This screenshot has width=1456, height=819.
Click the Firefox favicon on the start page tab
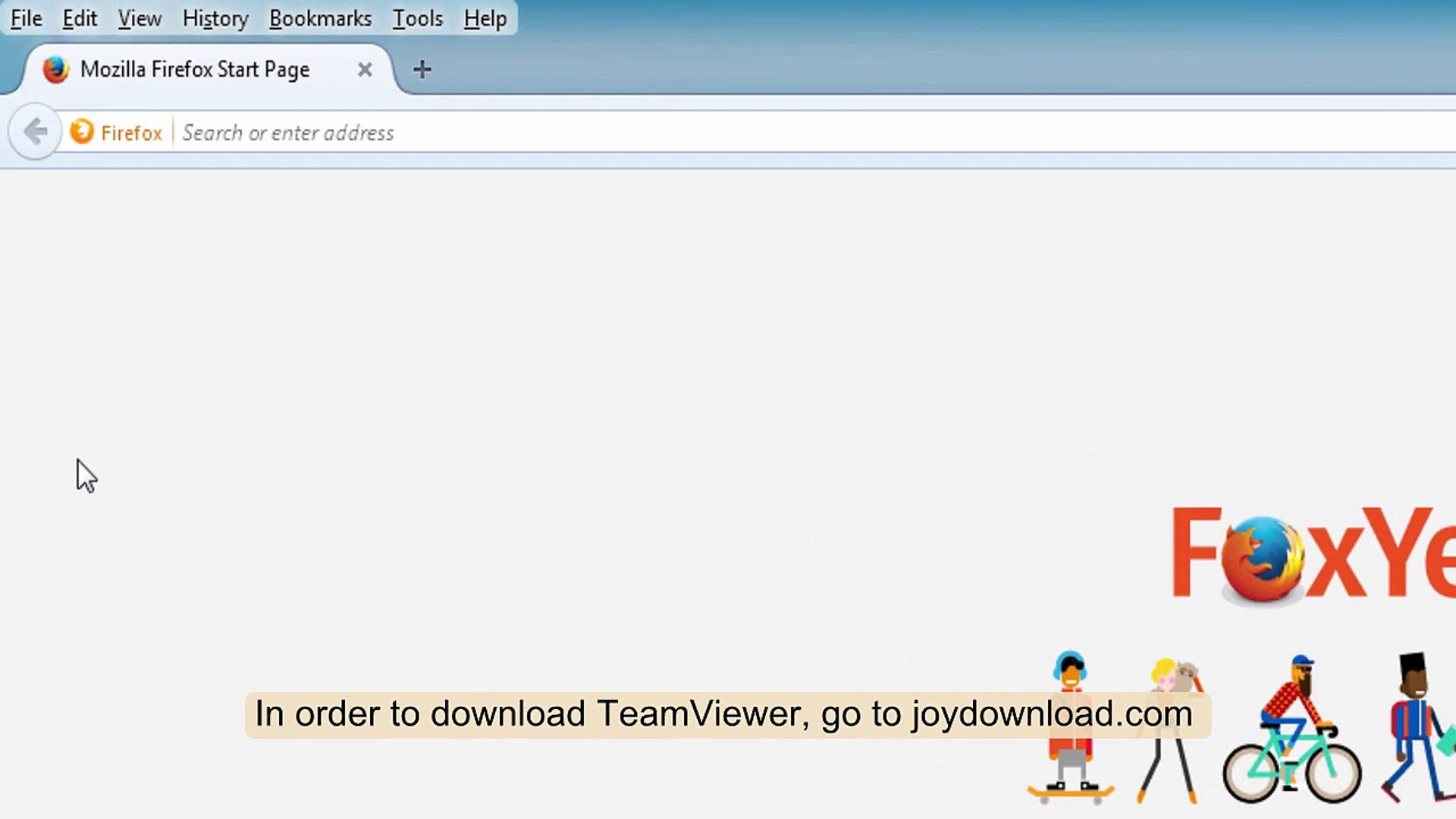(55, 69)
